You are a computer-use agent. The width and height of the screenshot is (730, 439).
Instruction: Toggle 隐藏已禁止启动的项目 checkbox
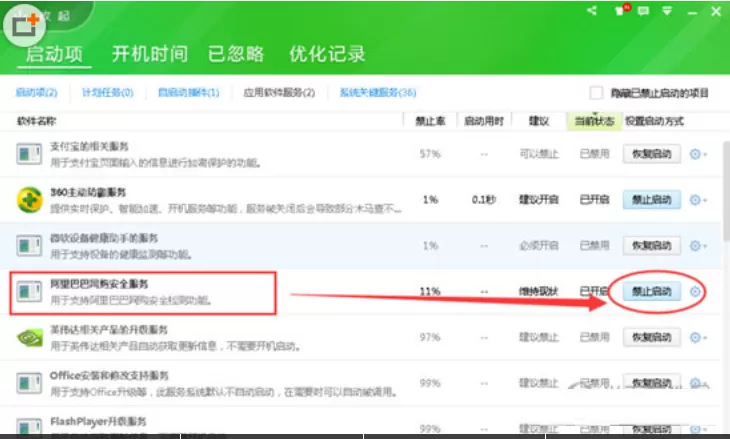pos(596,93)
